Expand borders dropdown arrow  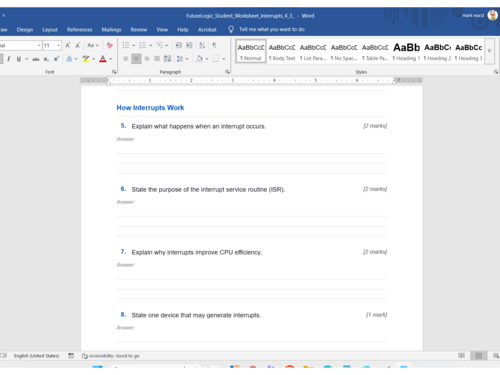[224, 59]
